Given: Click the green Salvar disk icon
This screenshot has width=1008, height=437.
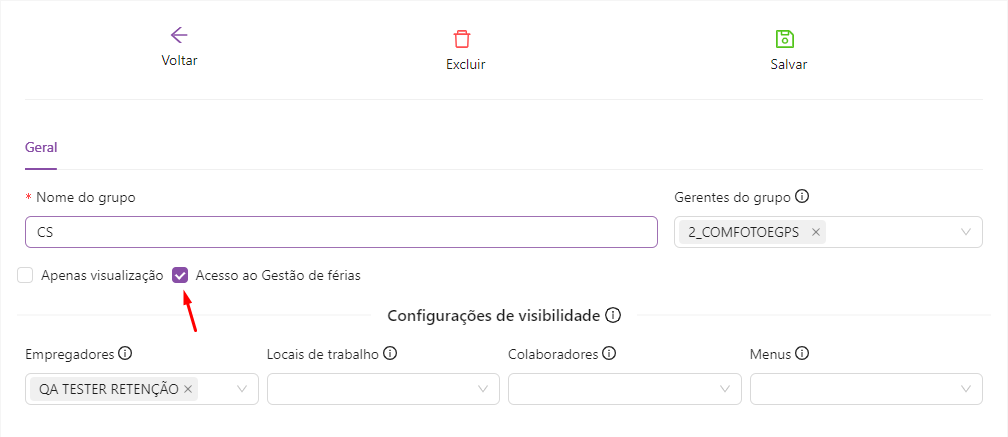Looking at the screenshot, I should click(x=785, y=39).
